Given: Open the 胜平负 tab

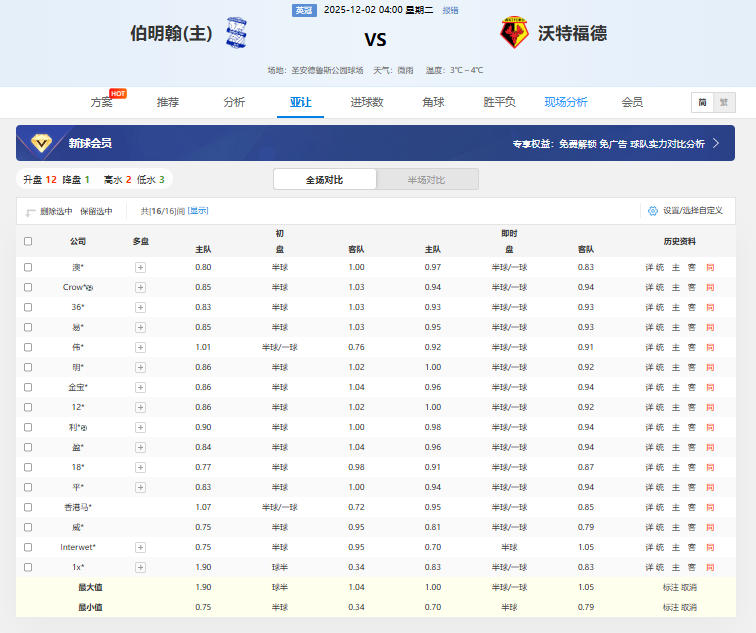Looking at the screenshot, I should pos(499,102).
